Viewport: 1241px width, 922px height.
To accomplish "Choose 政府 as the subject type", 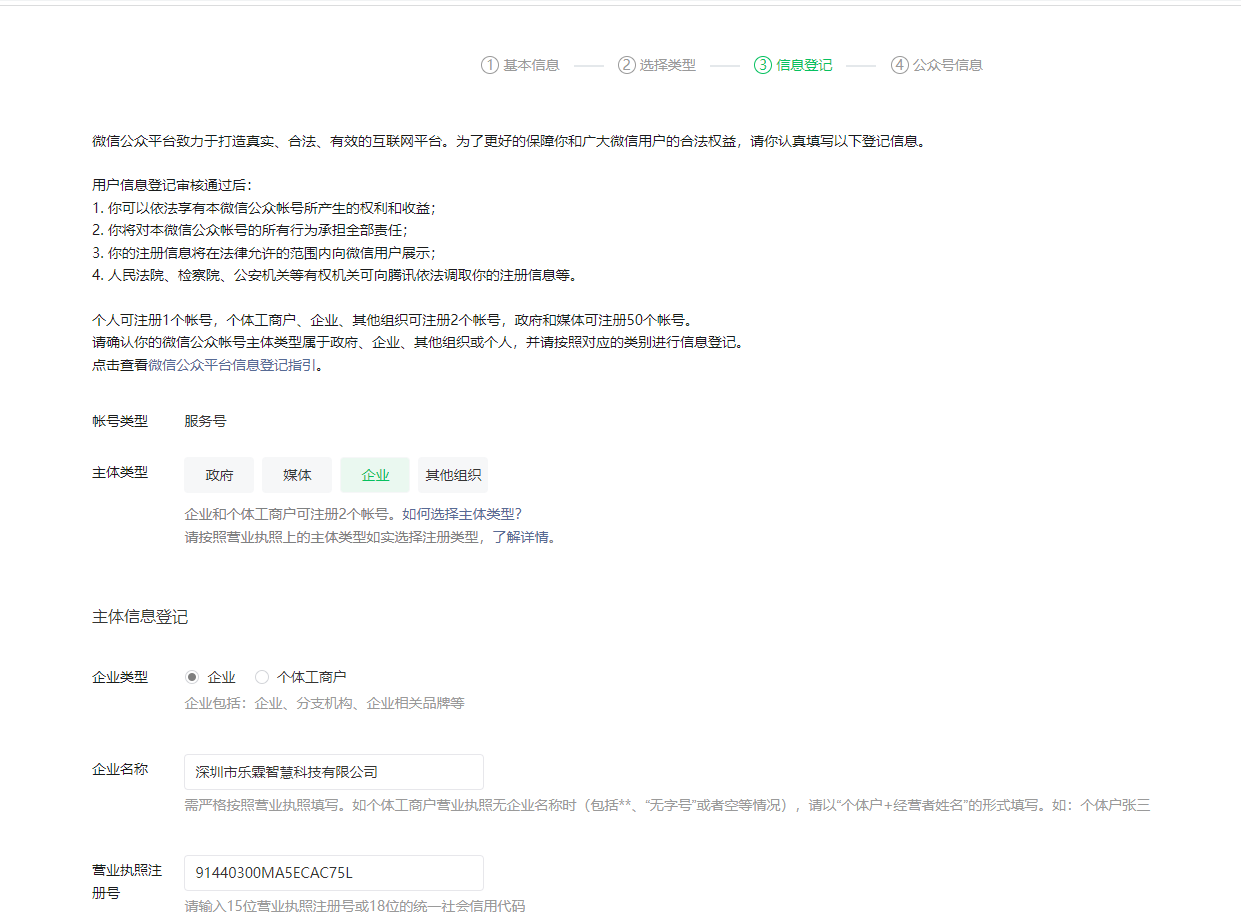I will (219, 475).
